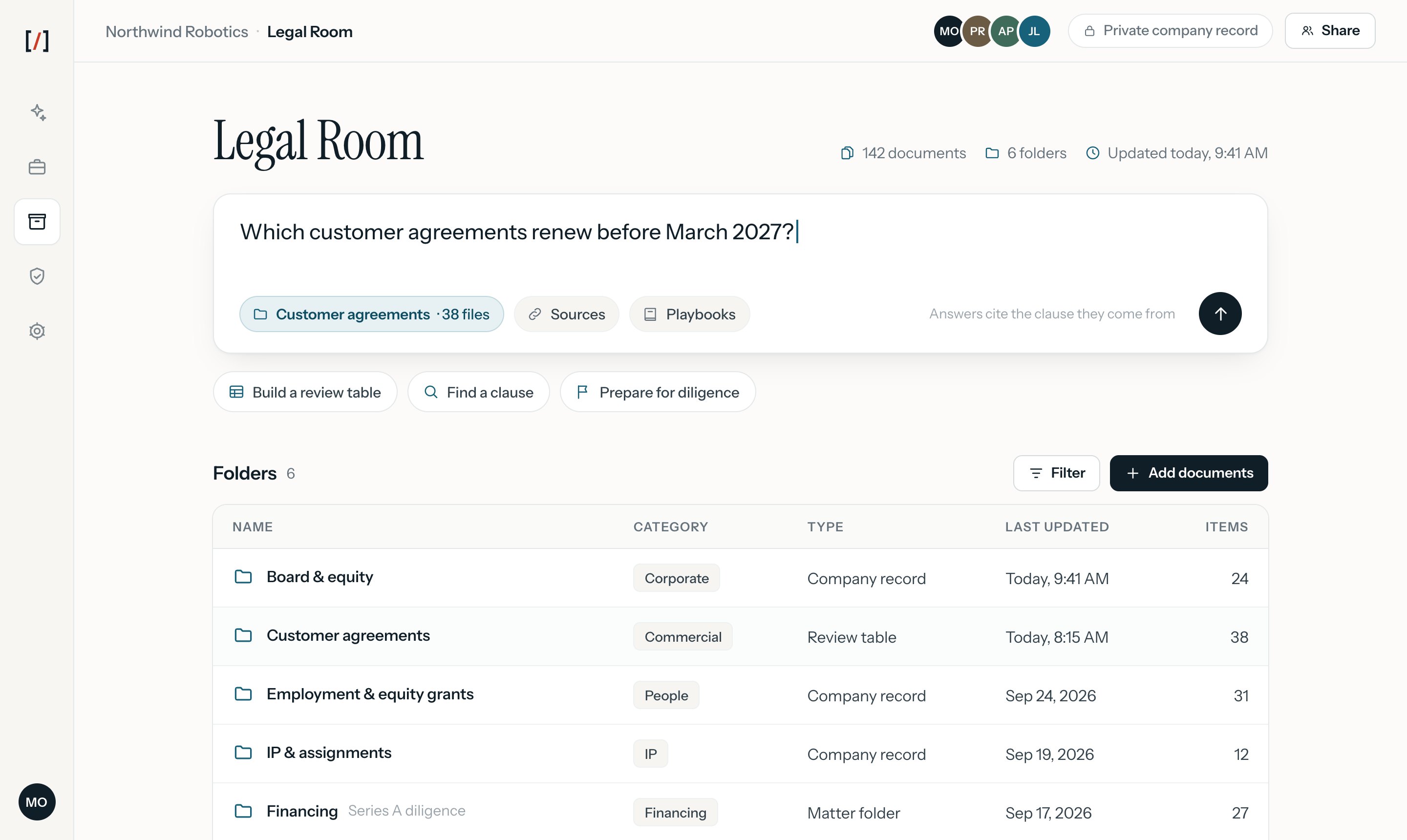
Task: Click the folder icon beside Employment & equity grants
Action: (243, 694)
